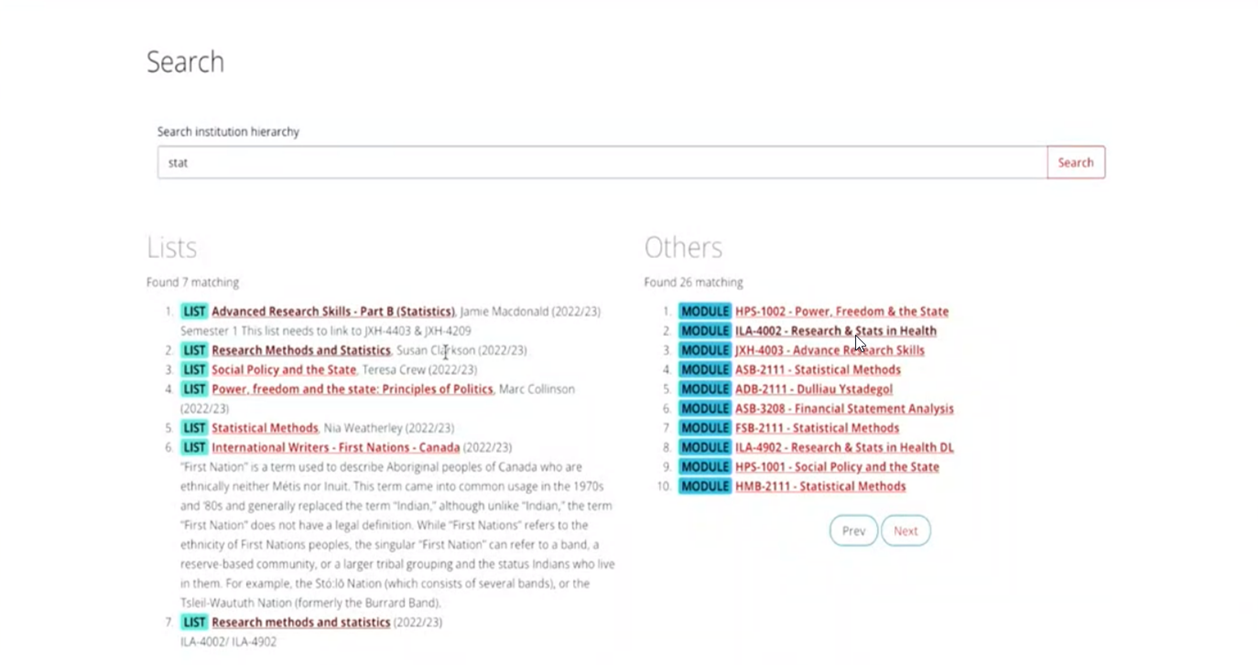This screenshot has height=665, width=1258.
Task: Open module JXH-4003 Advance Research Skills
Action: point(829,351)
